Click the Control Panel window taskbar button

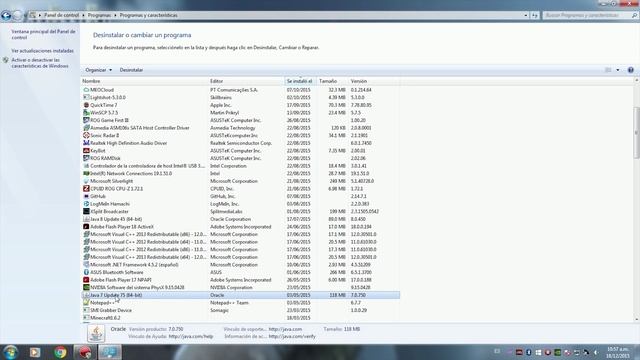(x=109, y=352)
